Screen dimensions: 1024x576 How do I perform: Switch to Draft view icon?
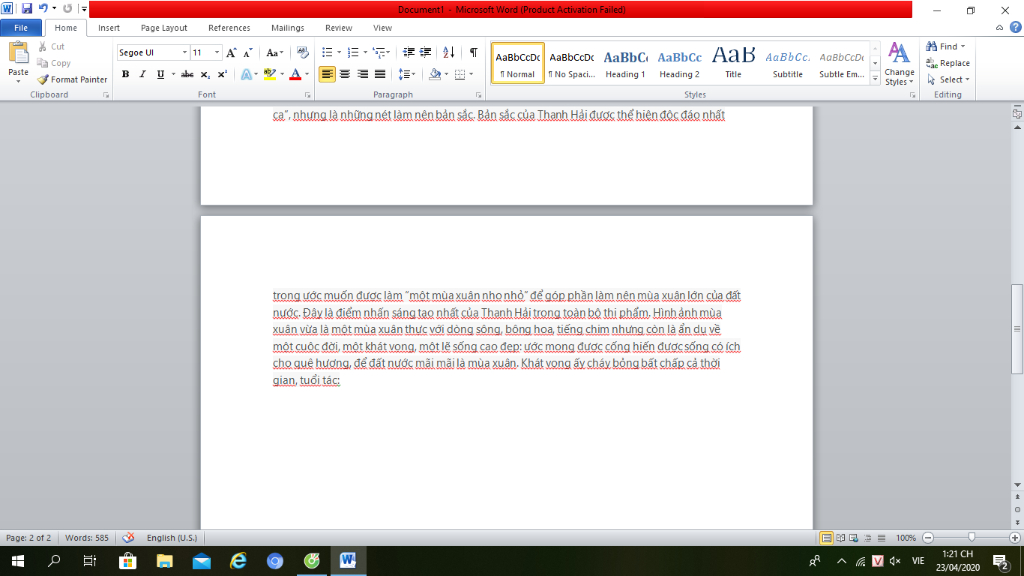click(882, 538)
